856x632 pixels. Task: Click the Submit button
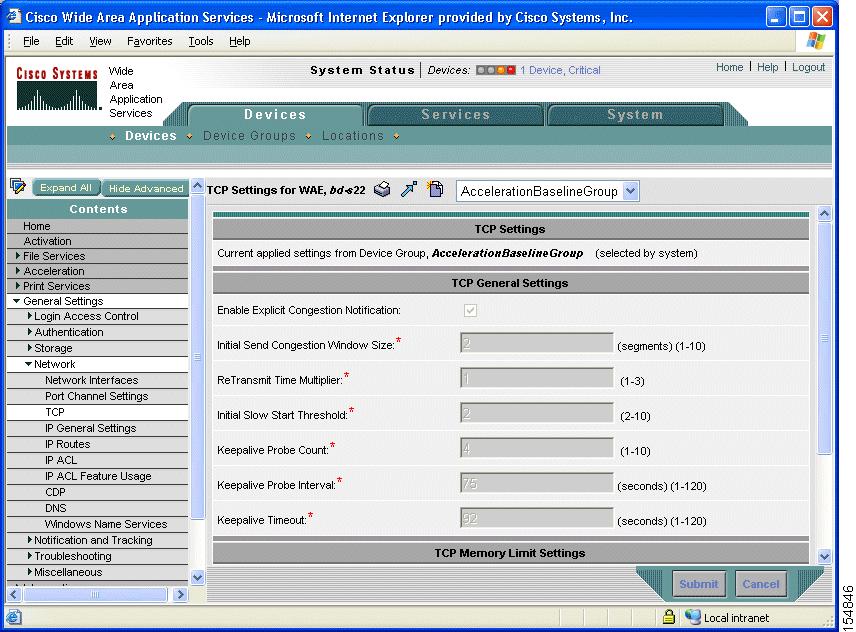699,584
